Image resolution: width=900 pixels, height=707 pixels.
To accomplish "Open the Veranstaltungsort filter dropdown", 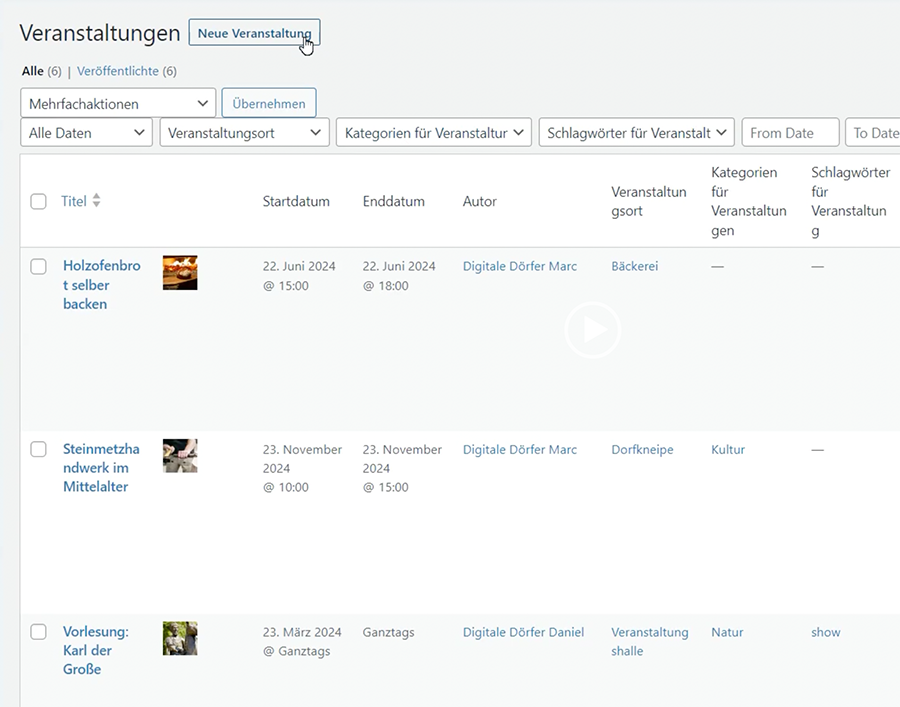I will point(244,132).
